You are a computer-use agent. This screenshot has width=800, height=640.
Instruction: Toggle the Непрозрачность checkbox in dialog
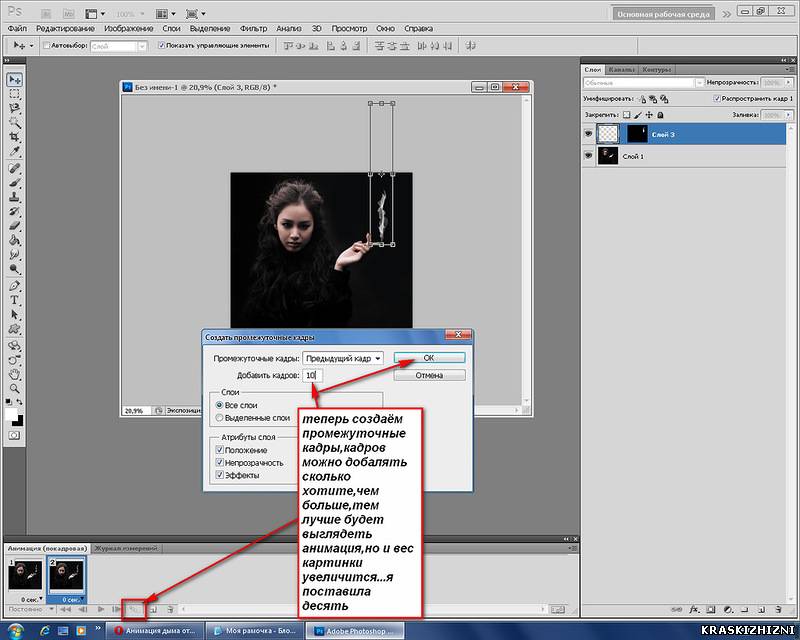click(220, 462)
